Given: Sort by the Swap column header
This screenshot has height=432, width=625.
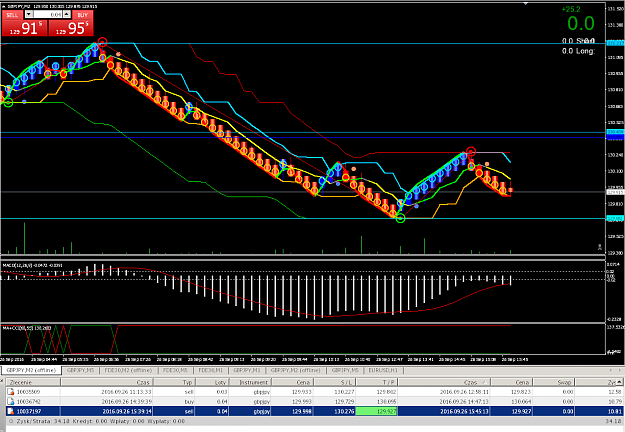Looking at the screenshot, I should click(554, 382).
